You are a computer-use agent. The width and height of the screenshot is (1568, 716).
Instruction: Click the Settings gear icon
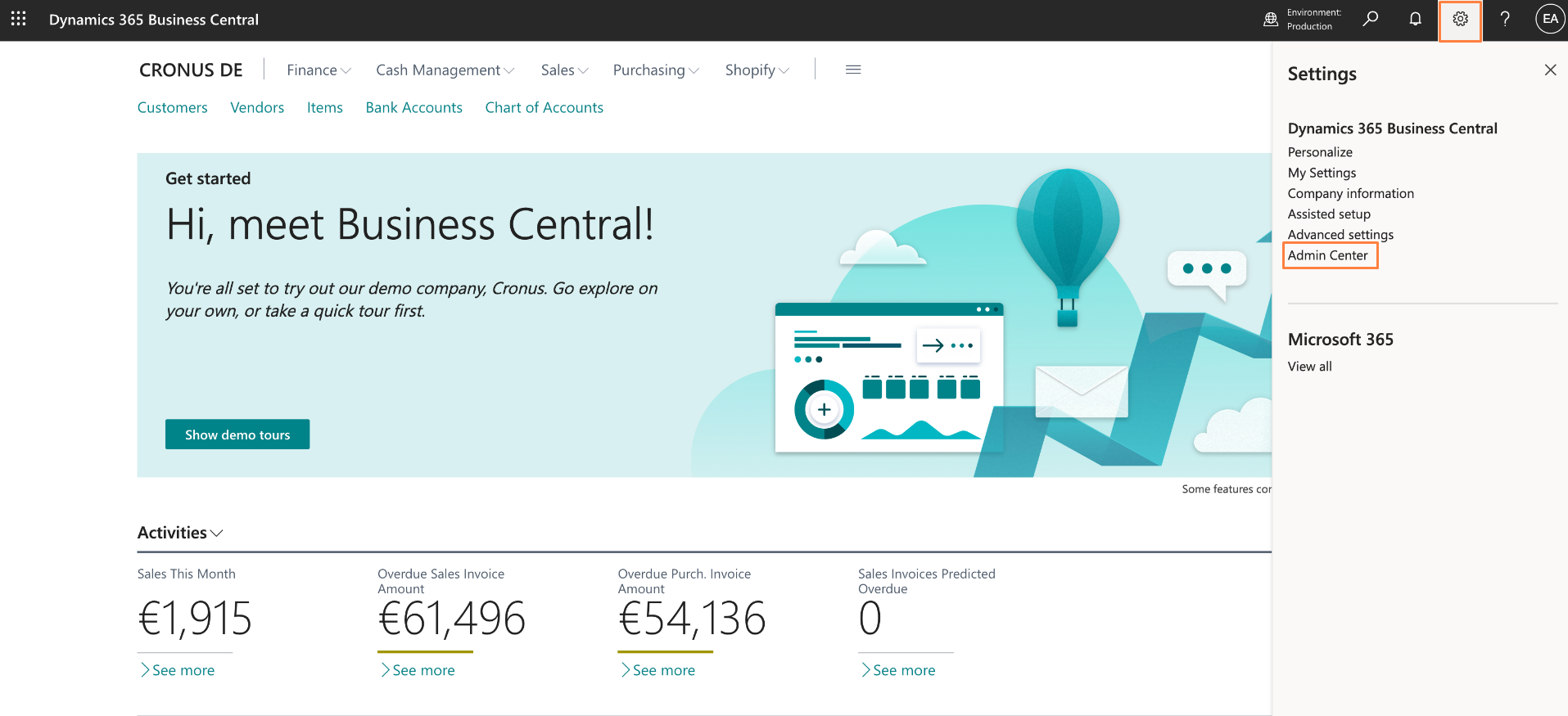(x=1460, y=19)
